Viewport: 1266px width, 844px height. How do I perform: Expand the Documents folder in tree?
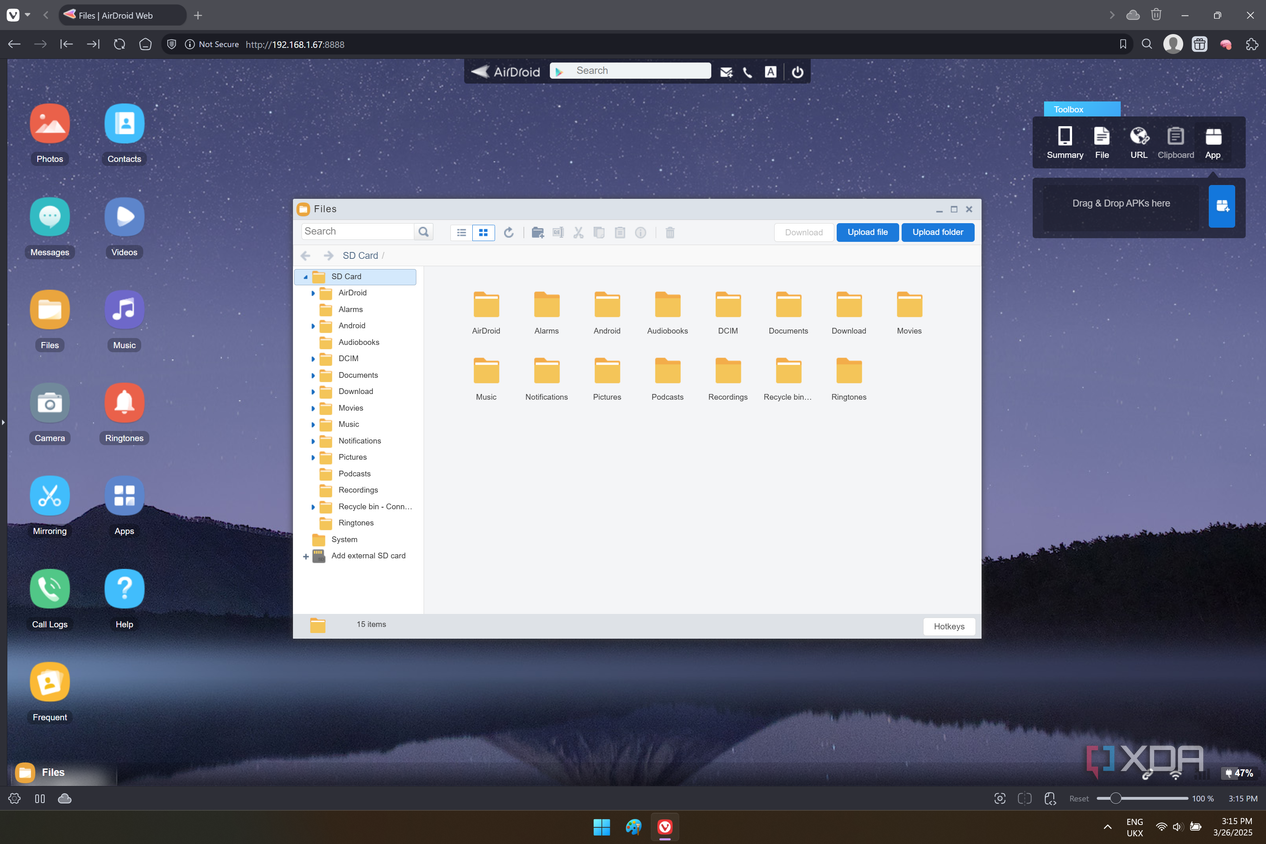[x=313, y=375]
